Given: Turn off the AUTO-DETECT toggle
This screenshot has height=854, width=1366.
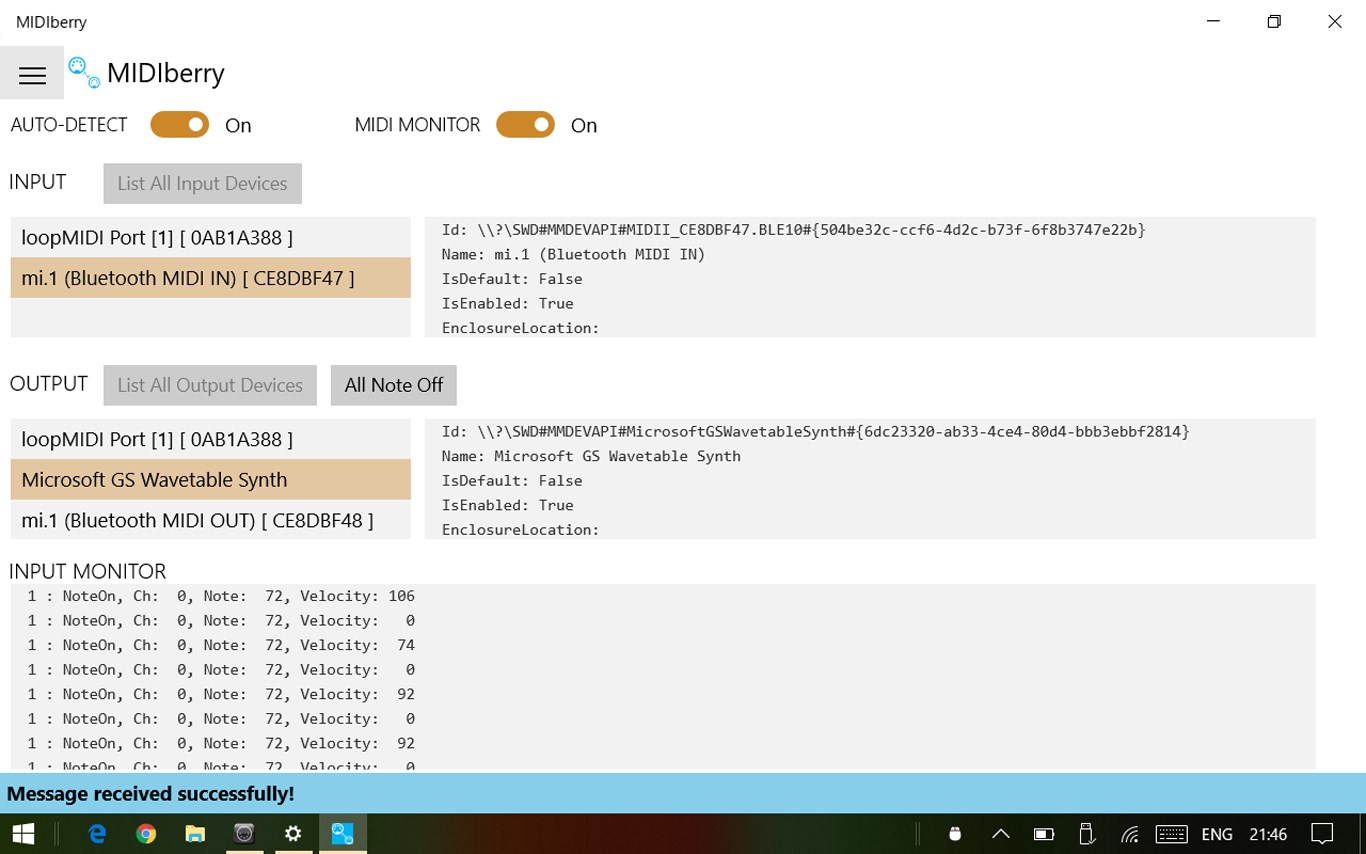Looking at the screenshot, I should (179, 124).
